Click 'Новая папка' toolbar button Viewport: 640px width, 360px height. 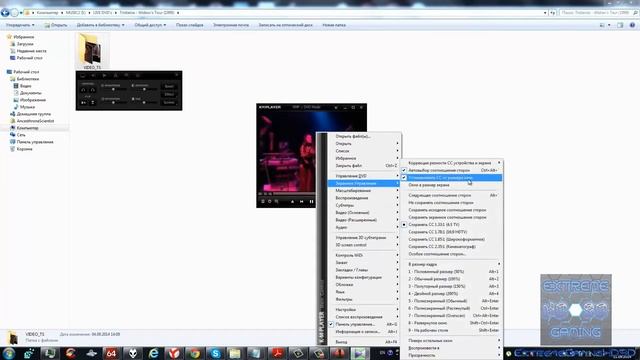pyautogui.click(x=334, y=25)
